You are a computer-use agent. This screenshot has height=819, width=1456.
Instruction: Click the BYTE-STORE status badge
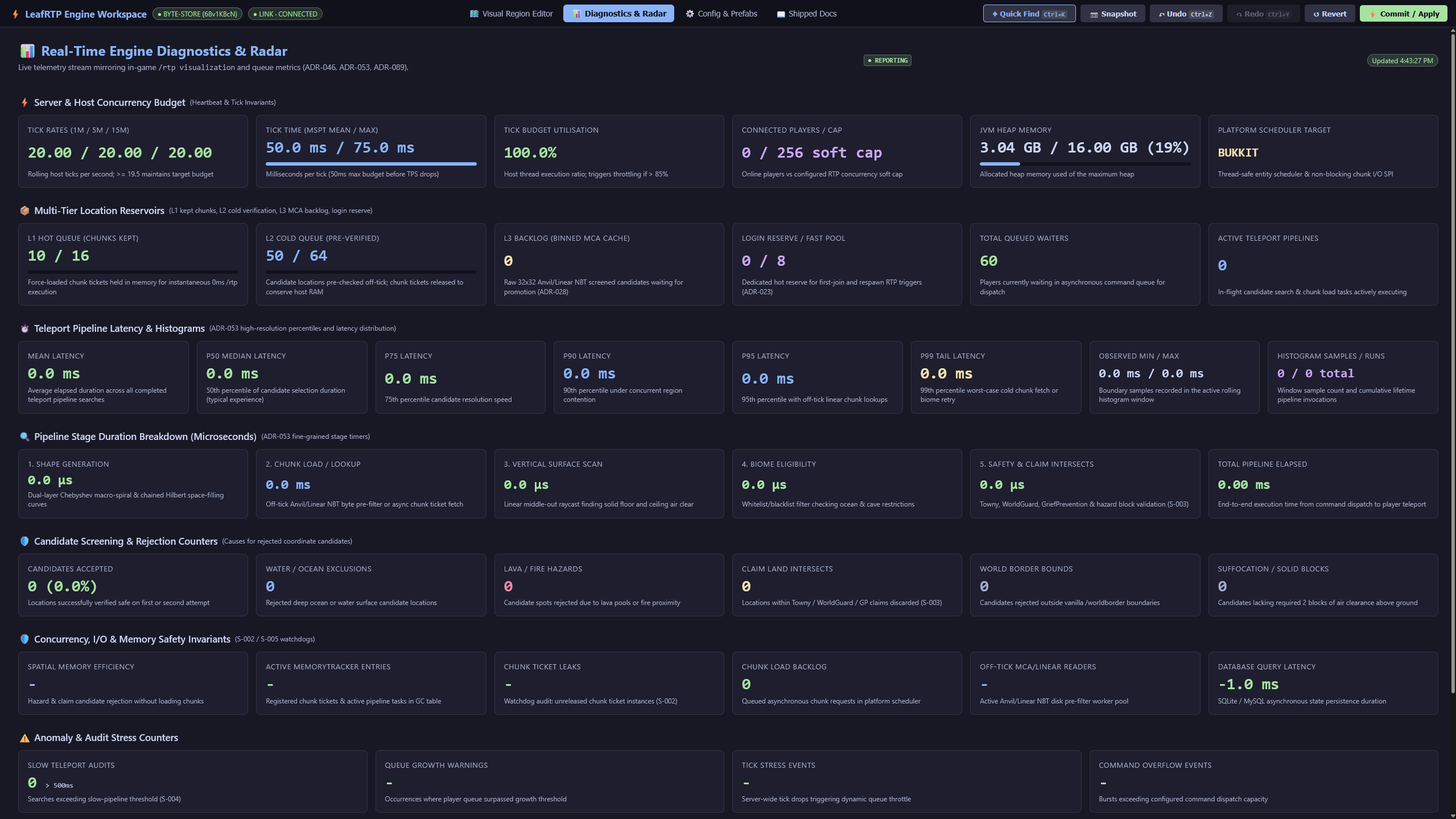pos(197,14)
